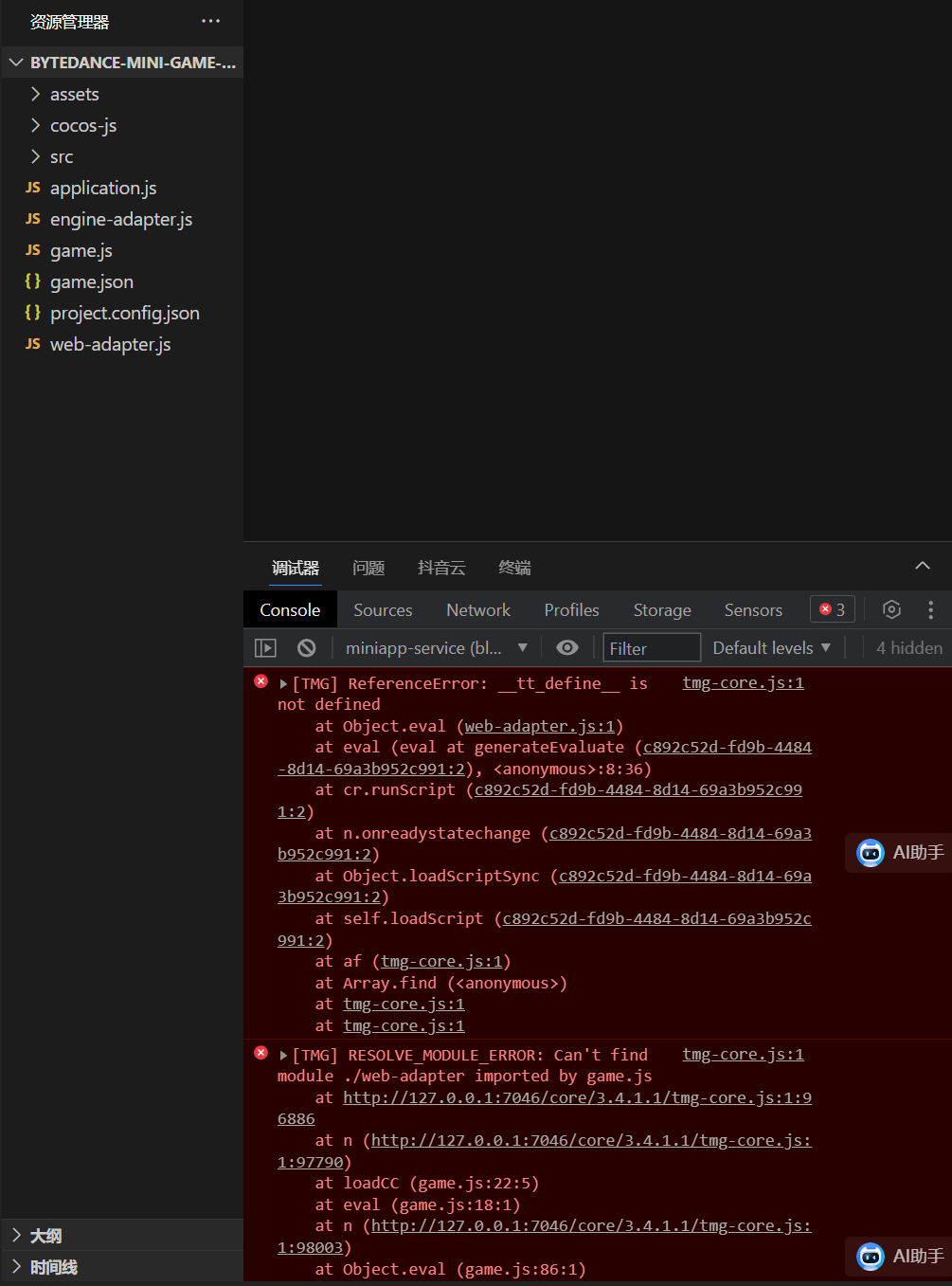Click the JS icon beside web-adapter.js

pos(33,344)
